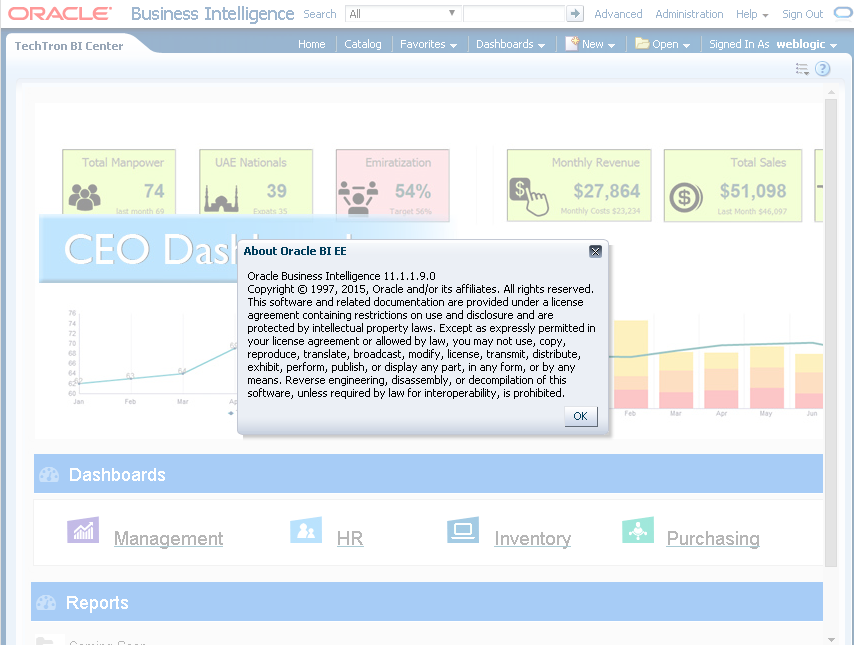Run search with the arrow button

(x=575, y=14)
